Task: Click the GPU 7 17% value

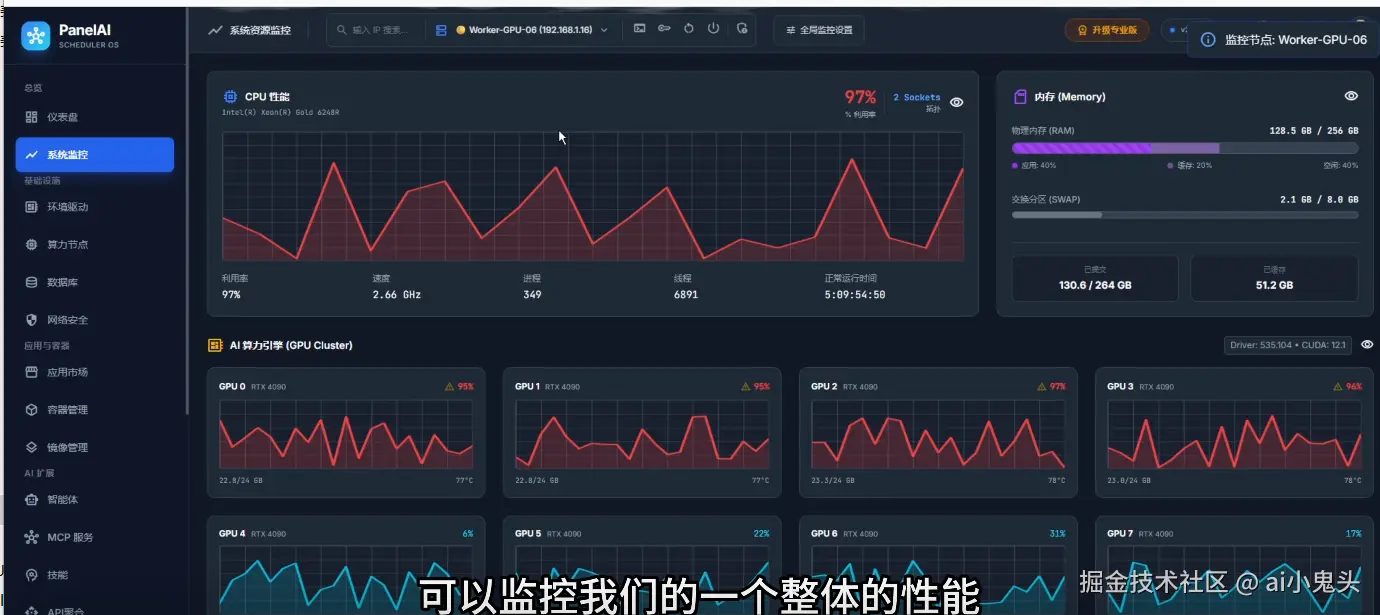Action: [1354, 534]
